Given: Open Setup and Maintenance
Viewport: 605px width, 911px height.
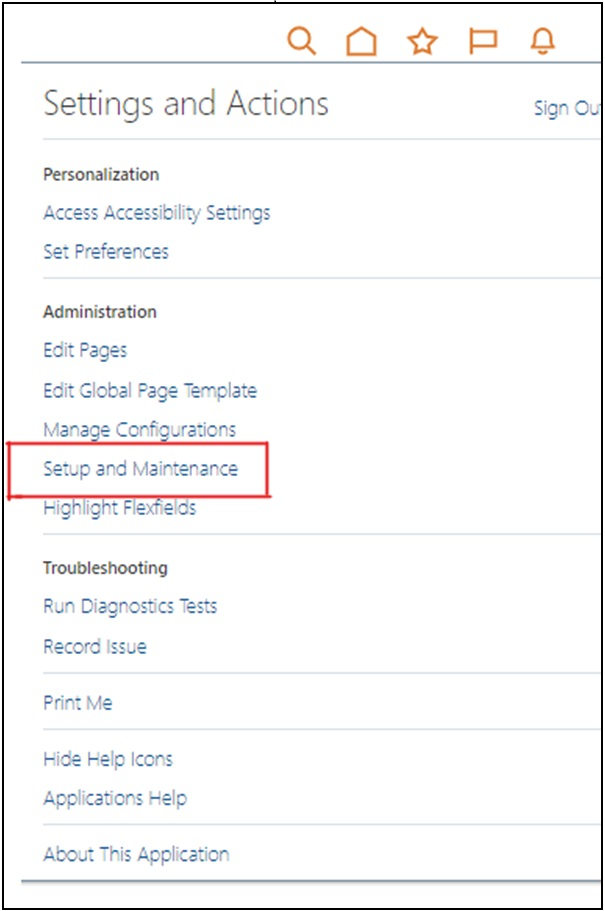Looking at the screenshot, I should click(141, 468).
